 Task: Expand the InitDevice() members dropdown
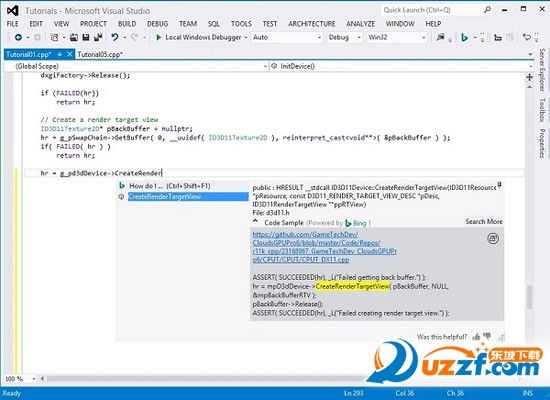[531, 66]
